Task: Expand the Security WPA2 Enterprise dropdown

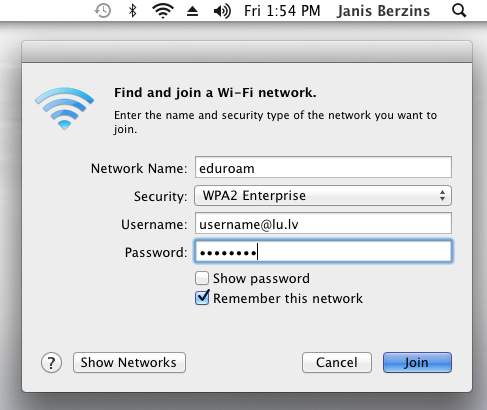Action: [323, 196]
